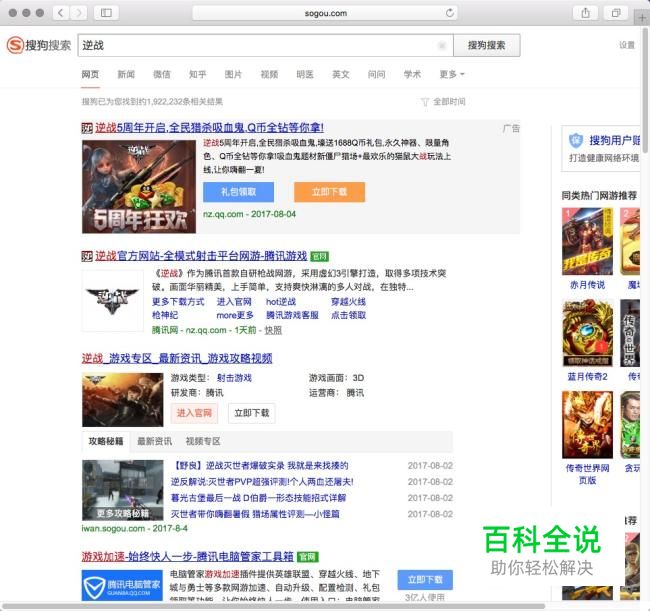The height and width of the screenshot is (611, 650).
Task: Click the 更多攻略秘籍 thumbnail
Action: point(123,490)
